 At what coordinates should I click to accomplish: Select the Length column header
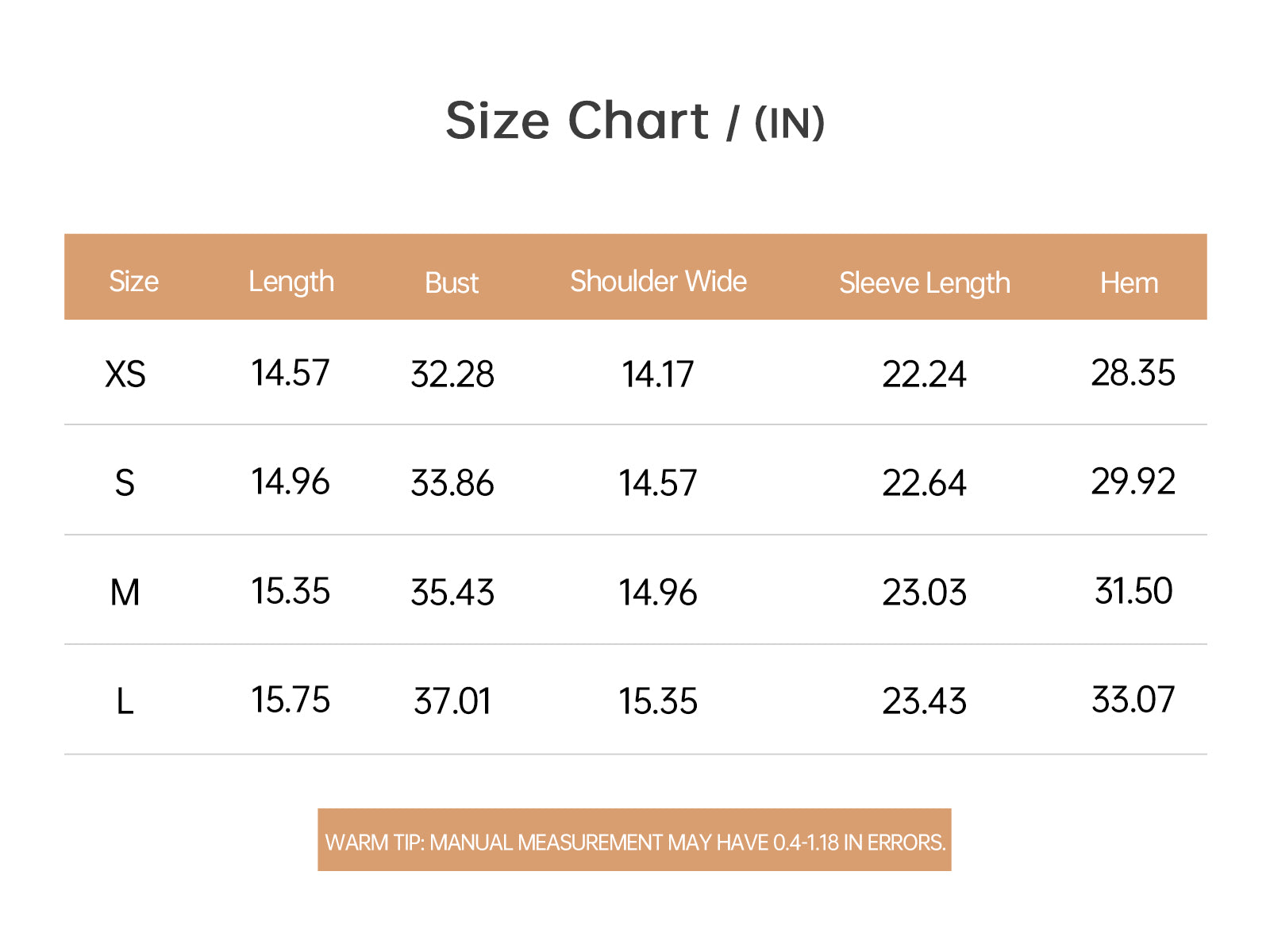click(x=291, y=282)
